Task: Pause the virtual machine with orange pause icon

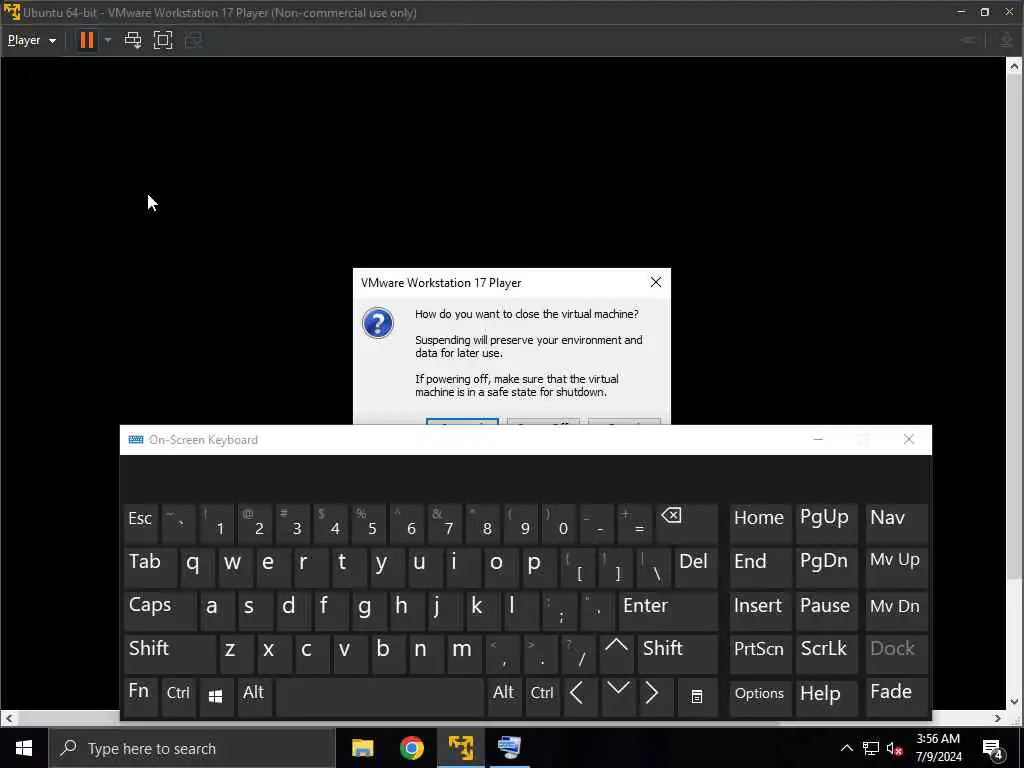Action: 86,40
